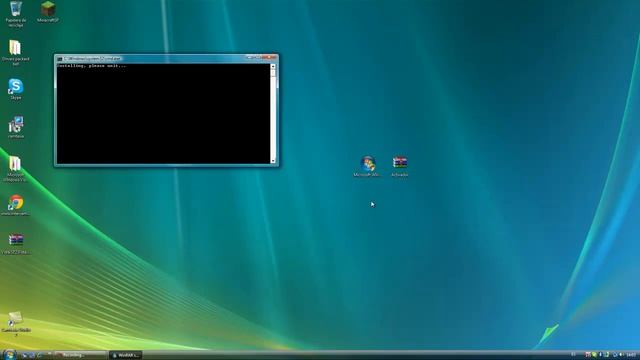The height and width of the screenshot is (360, 640).
Task: Click the "Installing, please wait..." text in the console
Action: 91,66
